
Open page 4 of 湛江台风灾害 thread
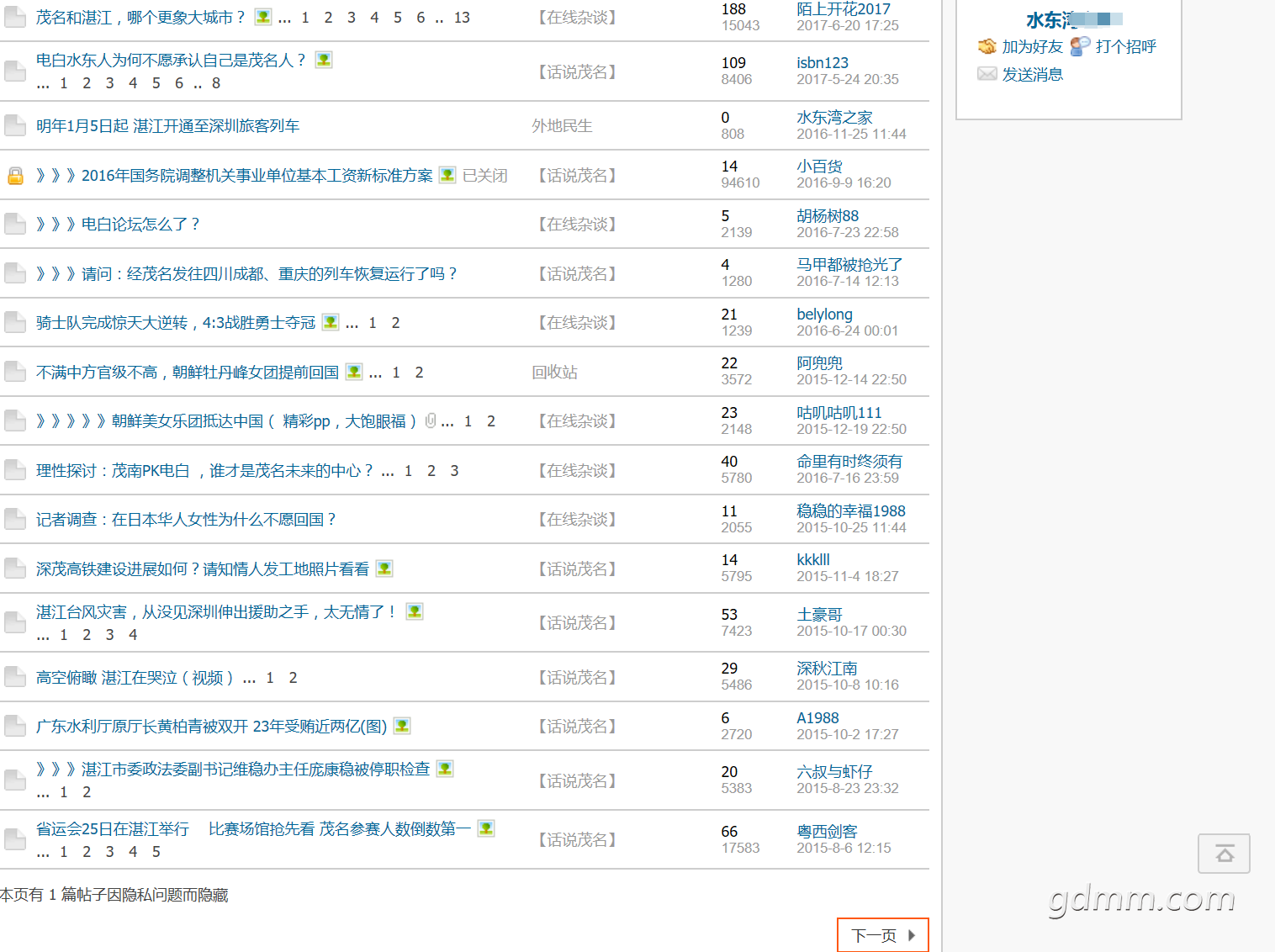(x=133, y=635)
